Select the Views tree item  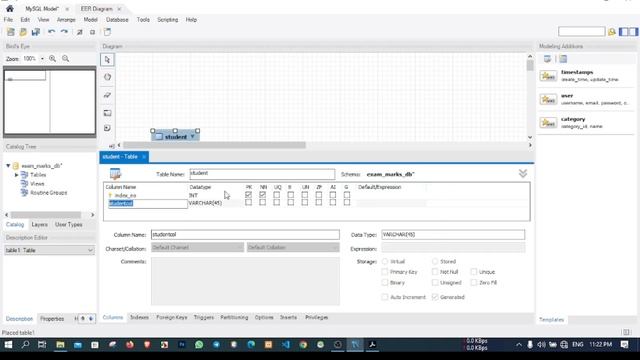37,184
